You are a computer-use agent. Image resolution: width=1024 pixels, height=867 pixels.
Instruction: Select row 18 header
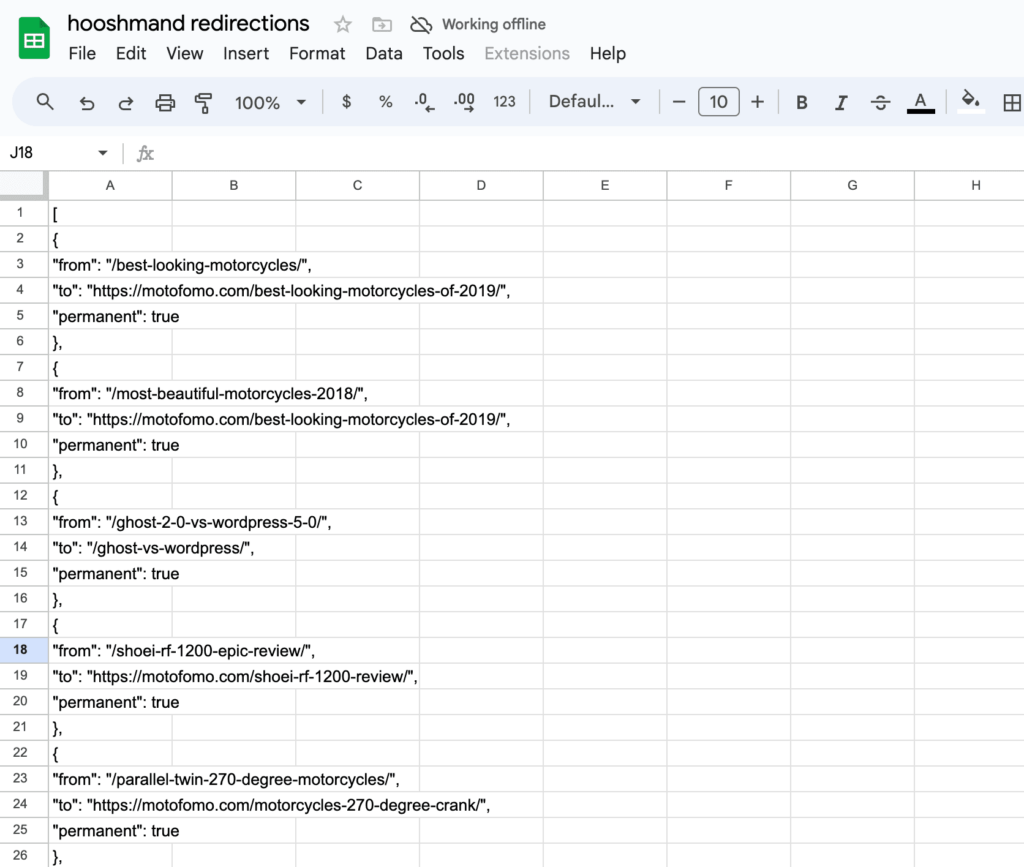pos(24,650)
